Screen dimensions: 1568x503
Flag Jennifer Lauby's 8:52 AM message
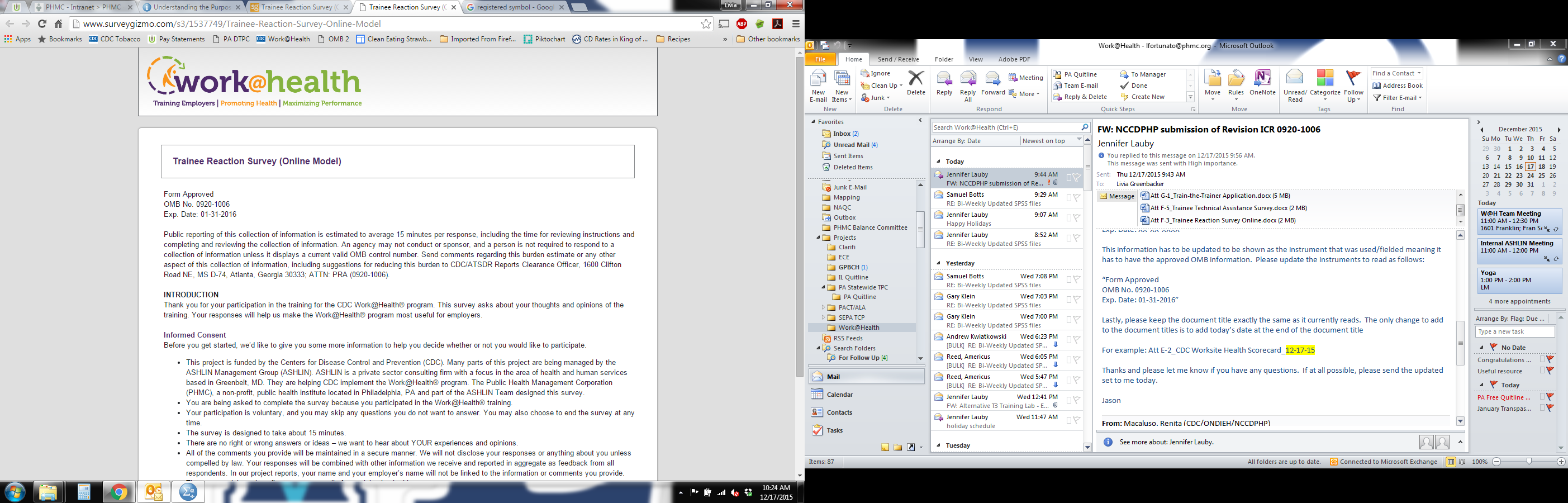pyautogui.click(x=1076, y=238)
